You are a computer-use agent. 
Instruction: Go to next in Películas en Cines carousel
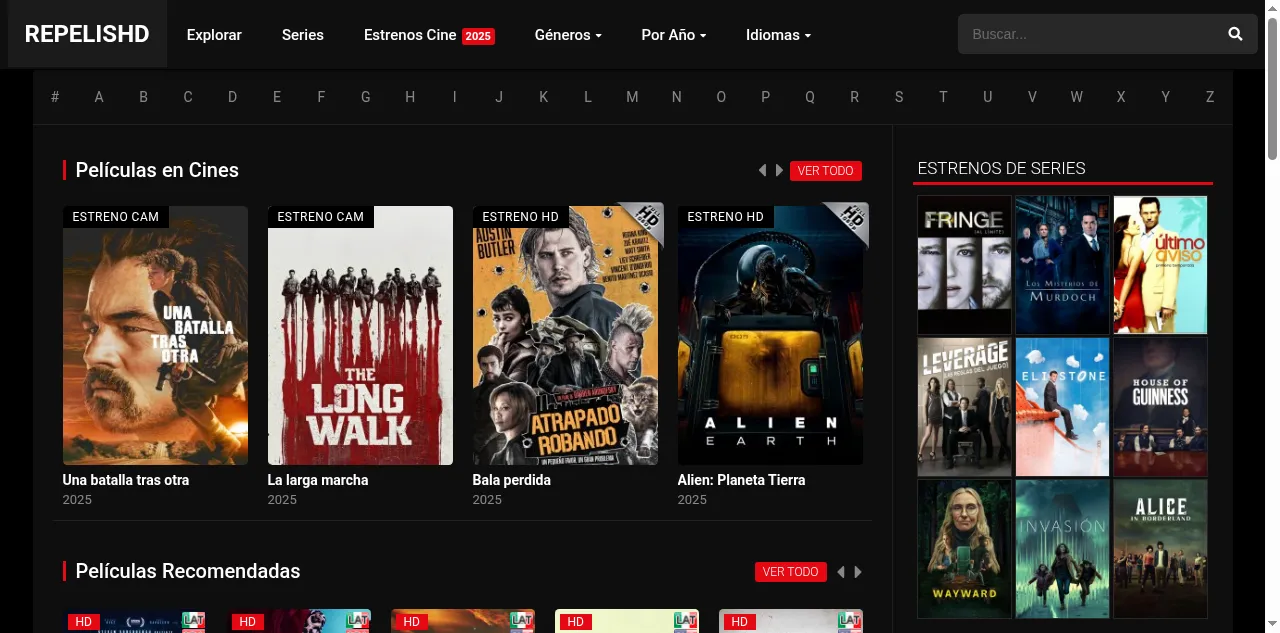[780, 171]
